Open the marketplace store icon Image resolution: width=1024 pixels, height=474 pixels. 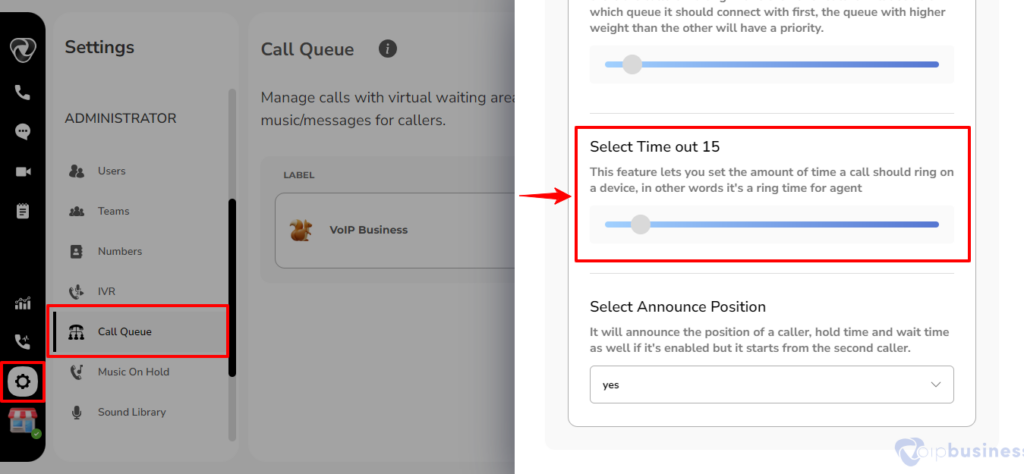pos(23,421)
